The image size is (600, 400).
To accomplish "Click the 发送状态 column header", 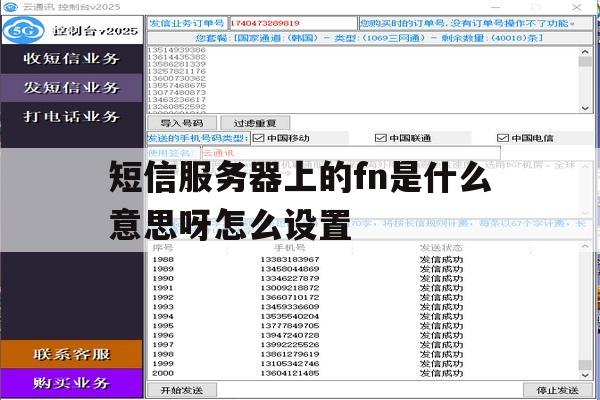I will (x=441, y=248).
